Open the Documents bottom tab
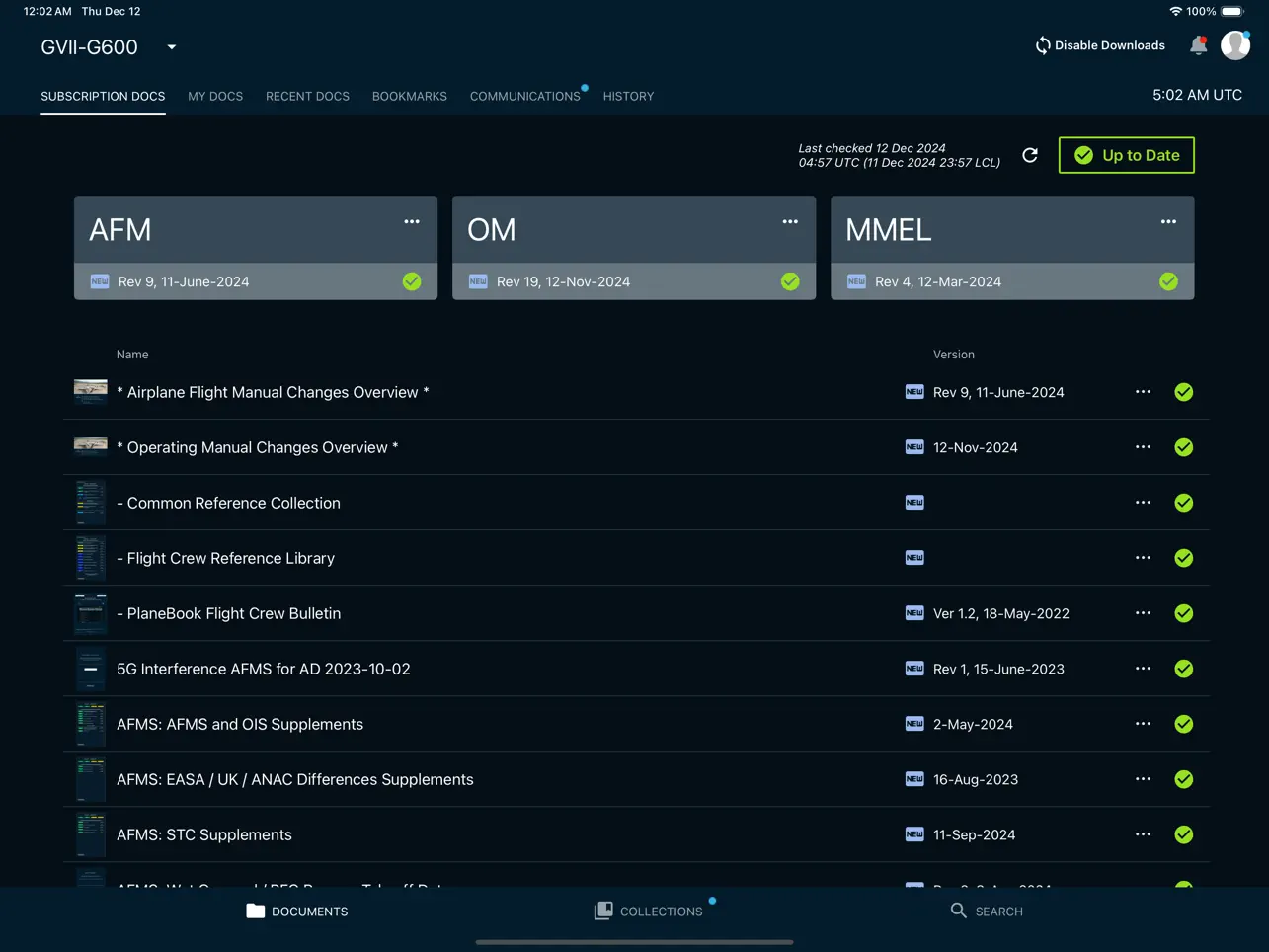The image size is (1269, 952). coord(297,911)
